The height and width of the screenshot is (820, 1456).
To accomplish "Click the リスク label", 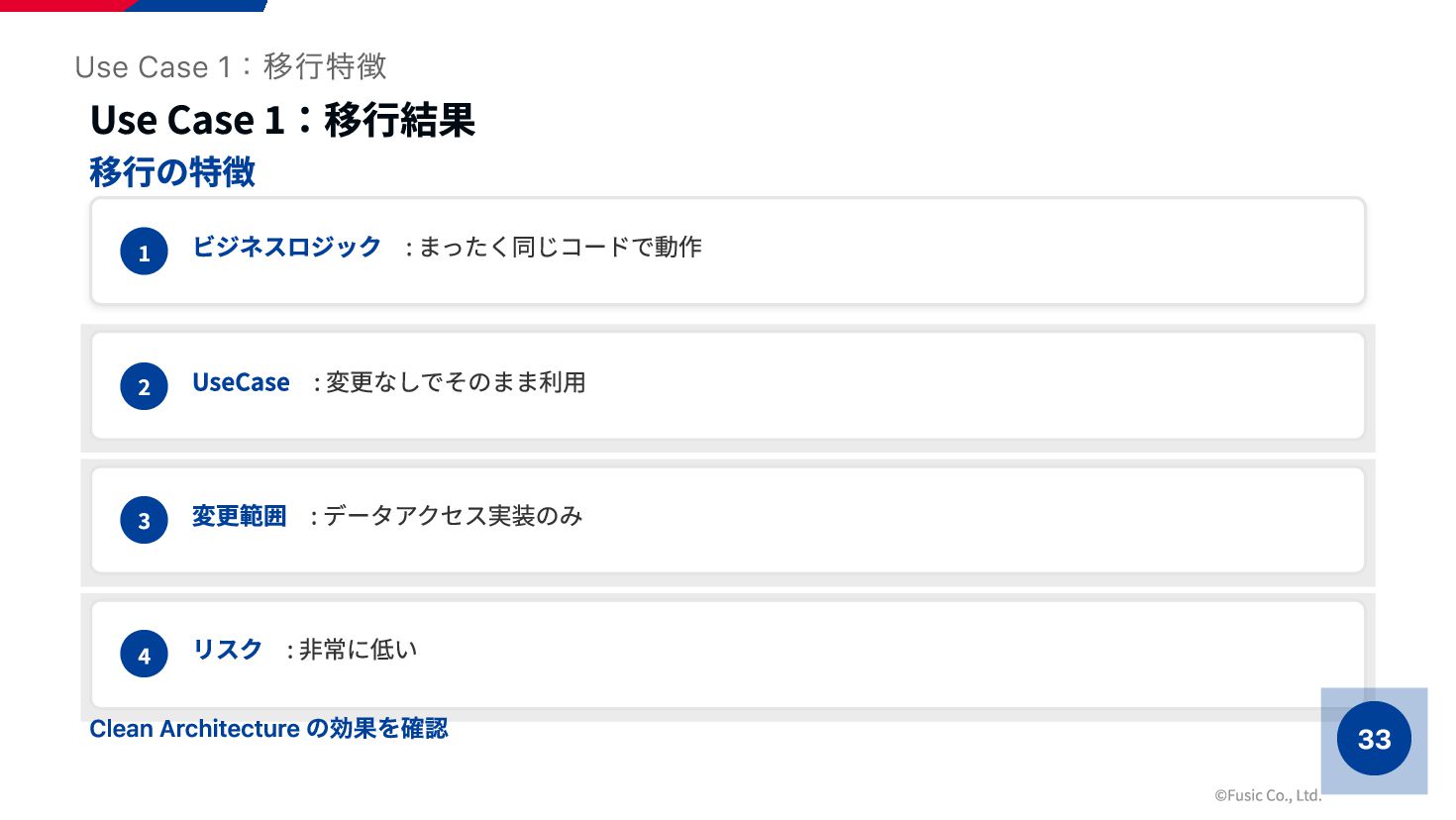I will pos(227,650).
